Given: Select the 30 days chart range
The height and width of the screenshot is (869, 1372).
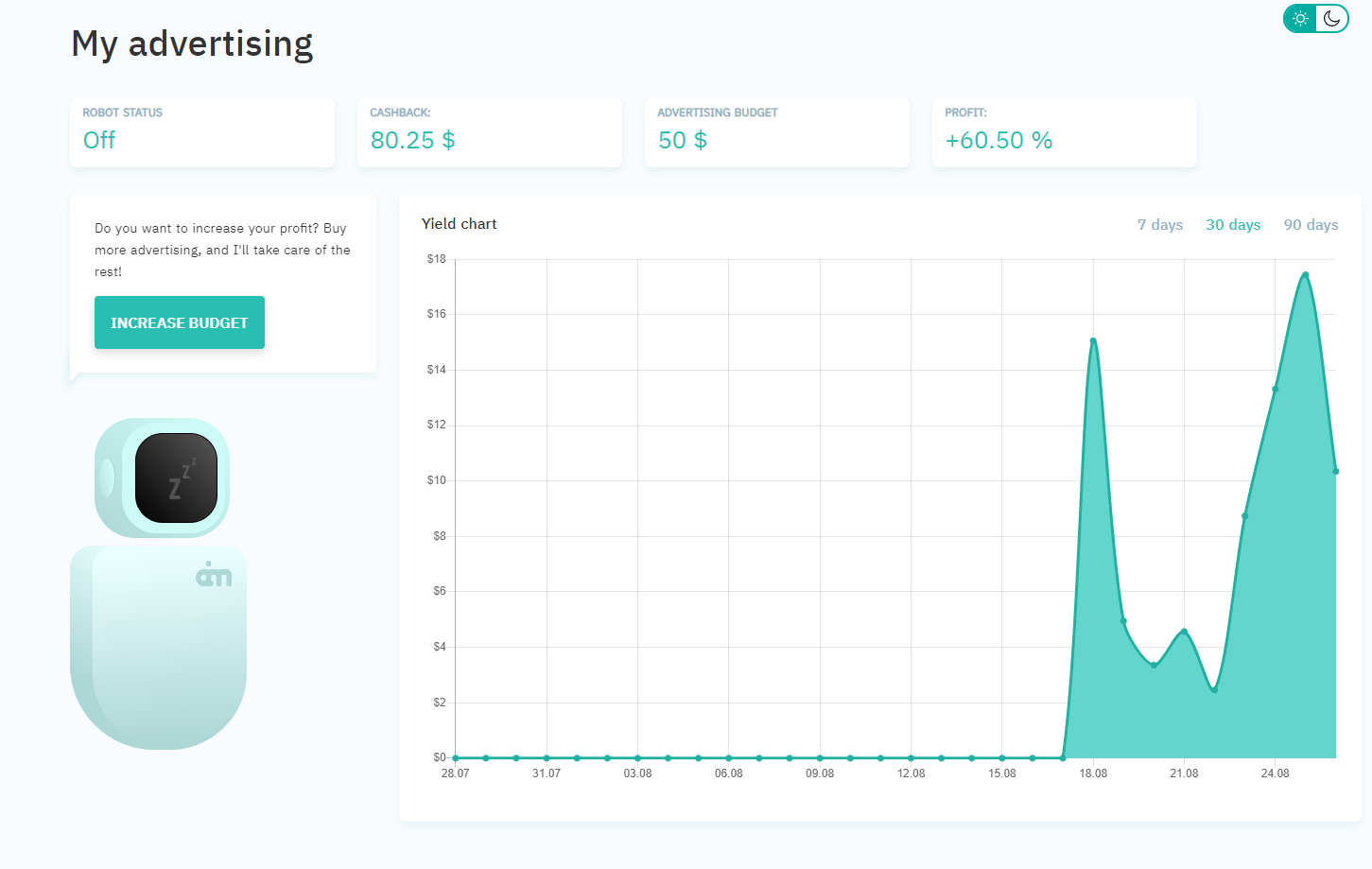Looking at the screenshot, I should coord(1233,225).
